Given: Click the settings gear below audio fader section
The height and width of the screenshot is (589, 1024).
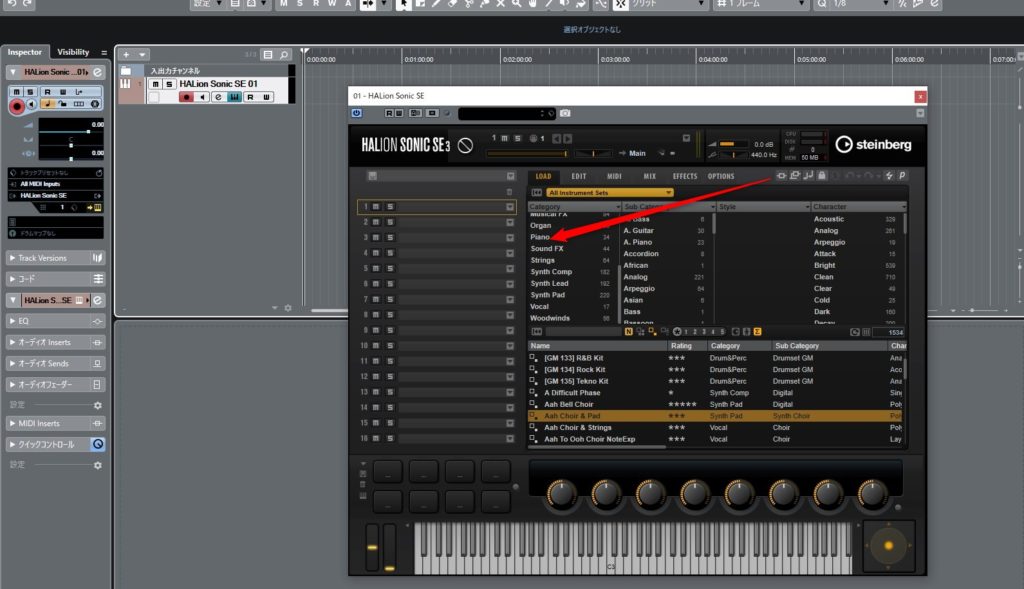Looking at the screenshot, I should tap(97, 406).
